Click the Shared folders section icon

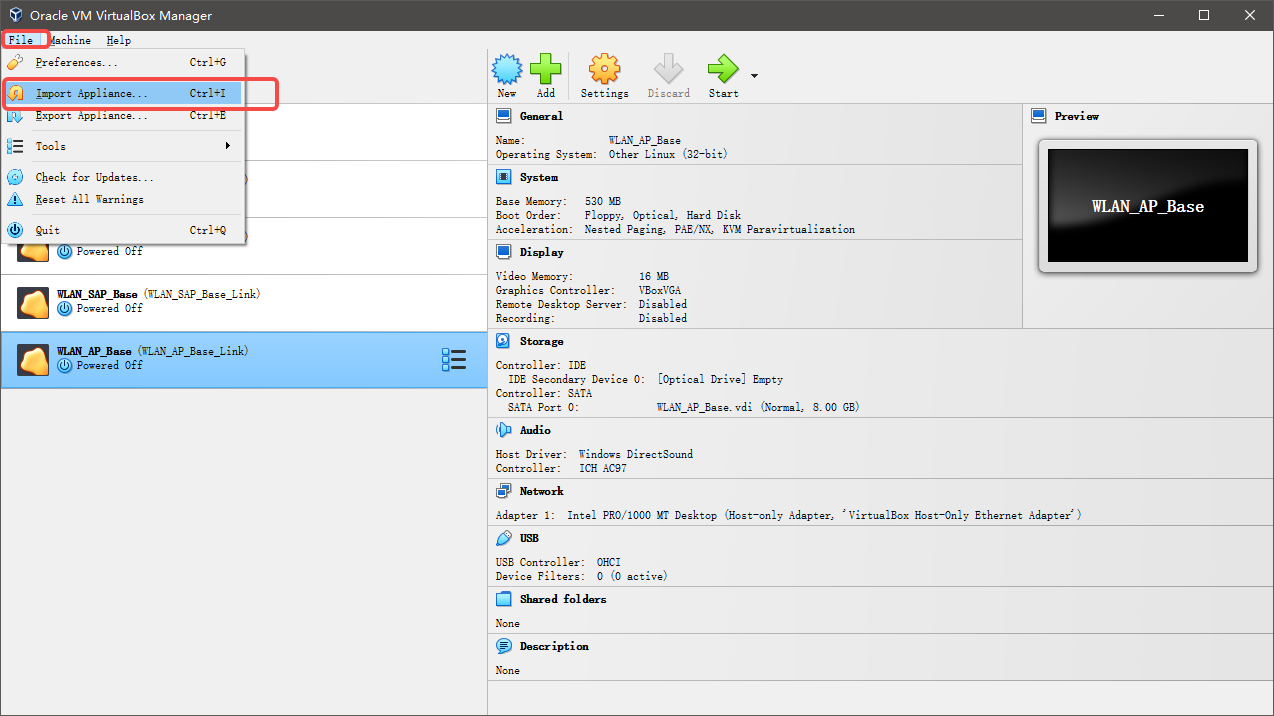tap(504, 599)
